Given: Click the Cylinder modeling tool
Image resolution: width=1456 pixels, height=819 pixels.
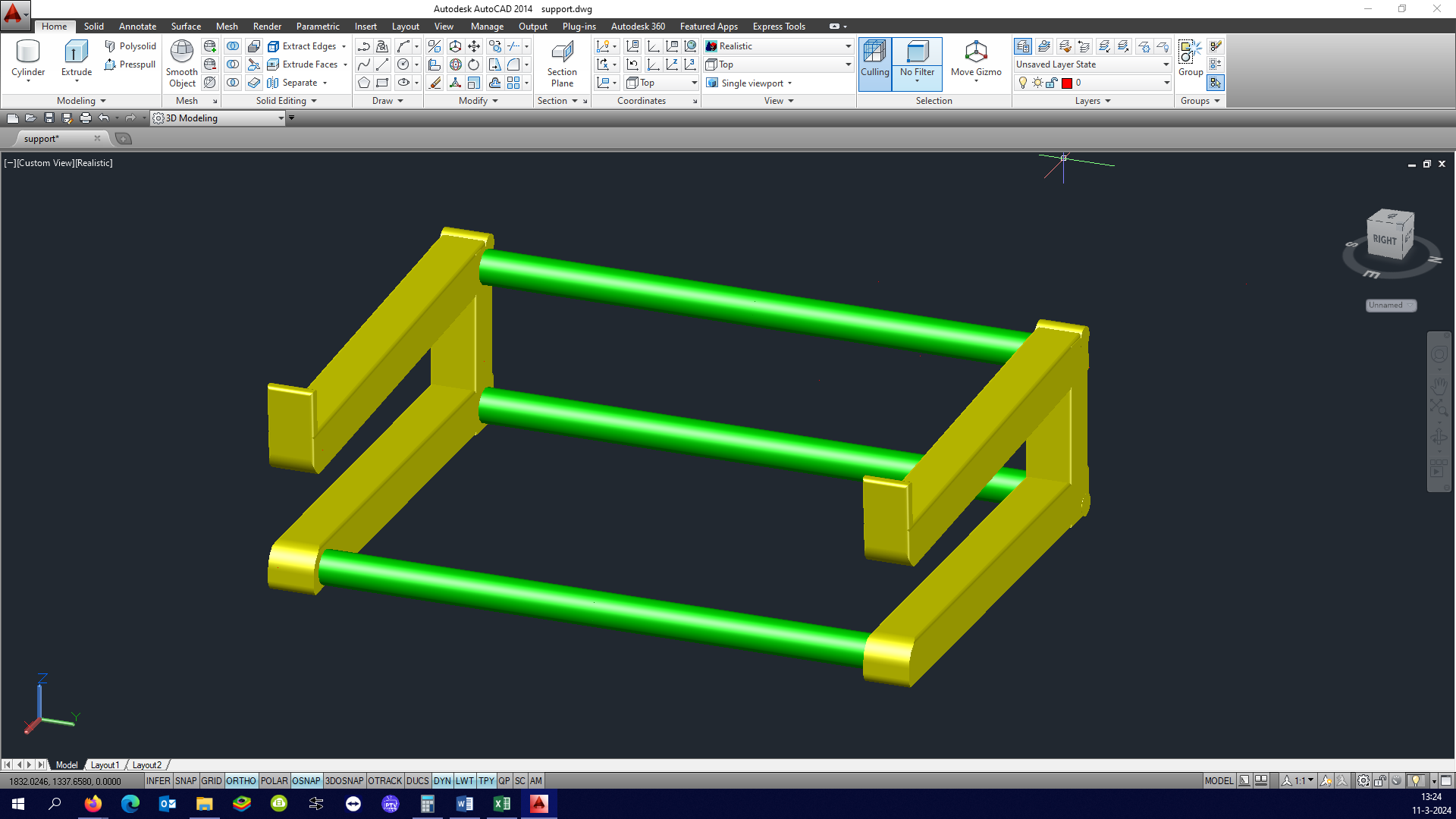Looking at the screenshot, I should [28, 60].
